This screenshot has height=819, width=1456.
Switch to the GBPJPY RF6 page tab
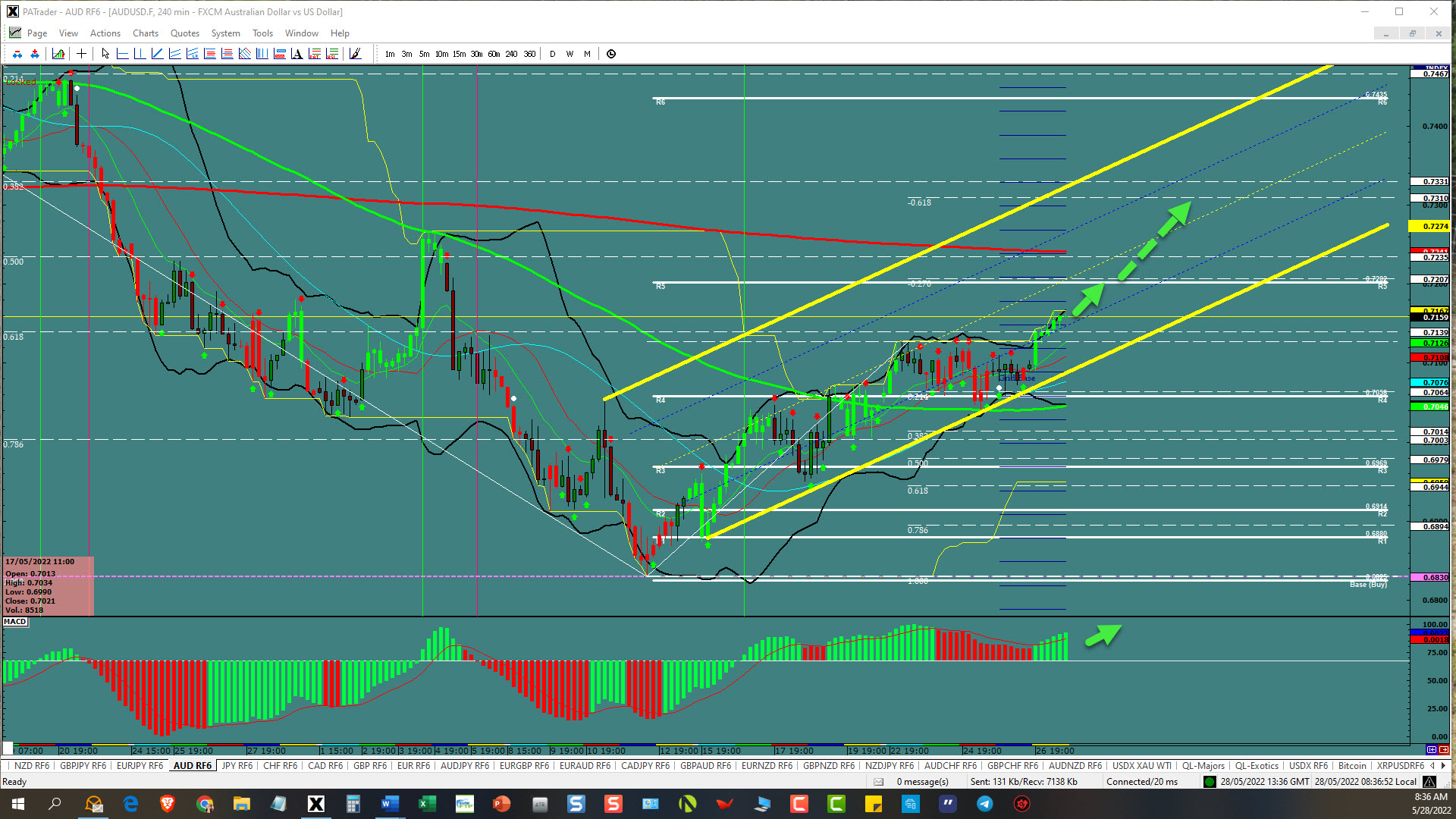[83, 766]
